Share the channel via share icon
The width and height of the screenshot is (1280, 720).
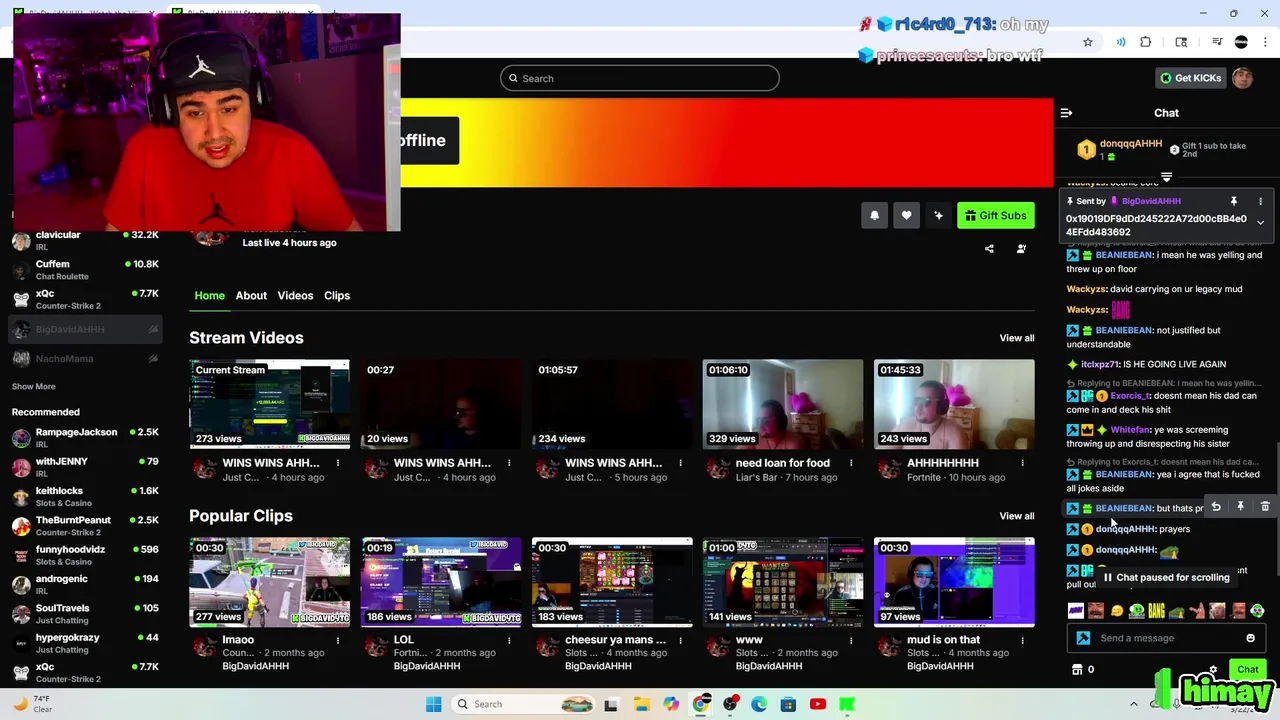coord(989,249)
